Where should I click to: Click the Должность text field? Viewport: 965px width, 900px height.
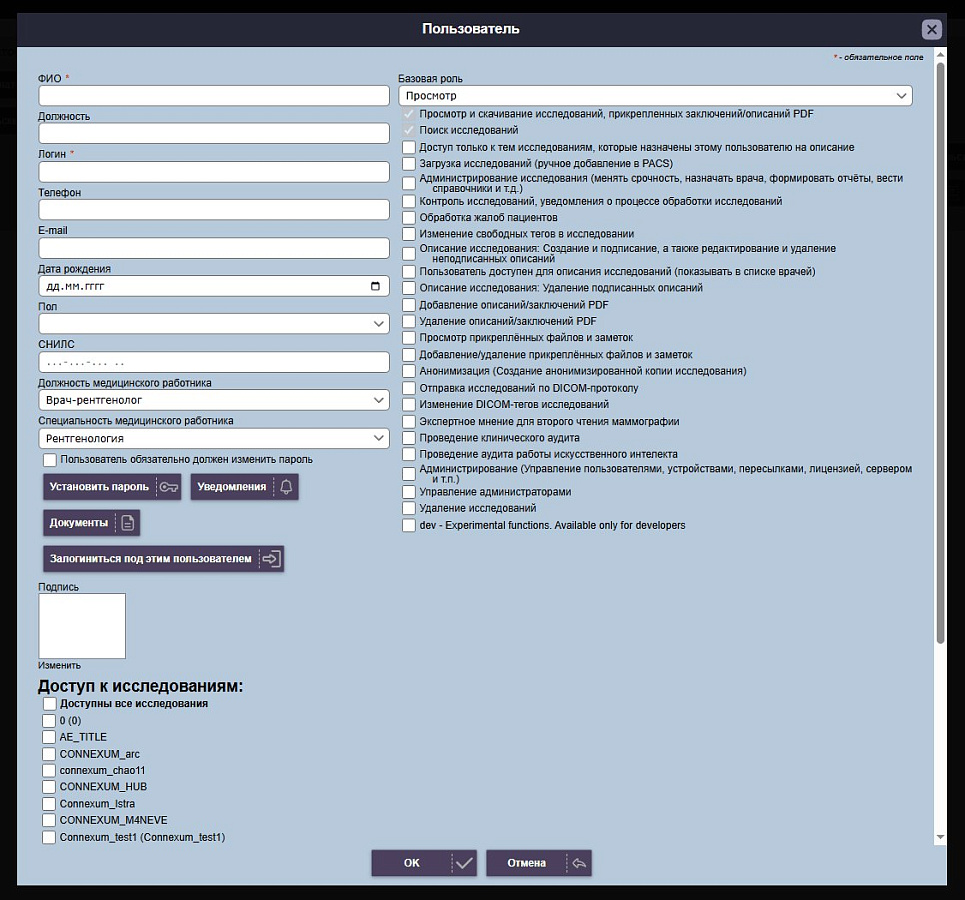coord(214,133)
